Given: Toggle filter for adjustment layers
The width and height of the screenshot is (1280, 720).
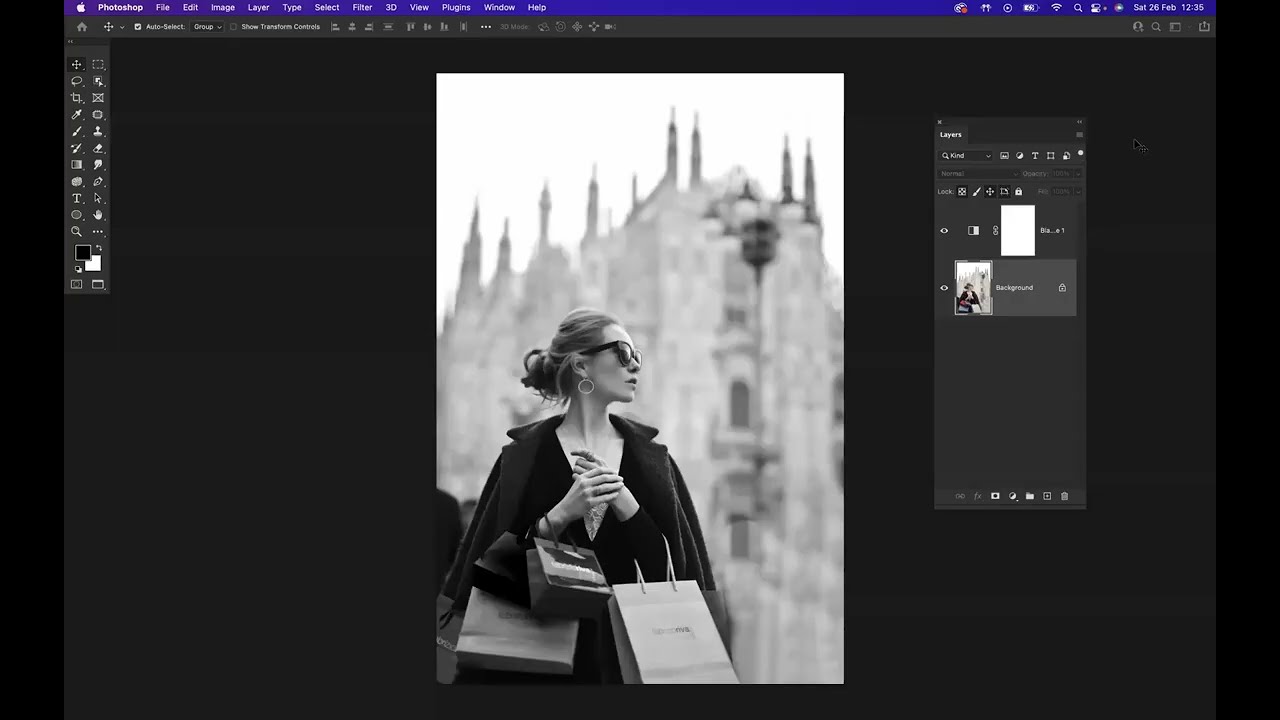Looking at the screenshot, I should pyautogui.click(x=1019, y=156).
